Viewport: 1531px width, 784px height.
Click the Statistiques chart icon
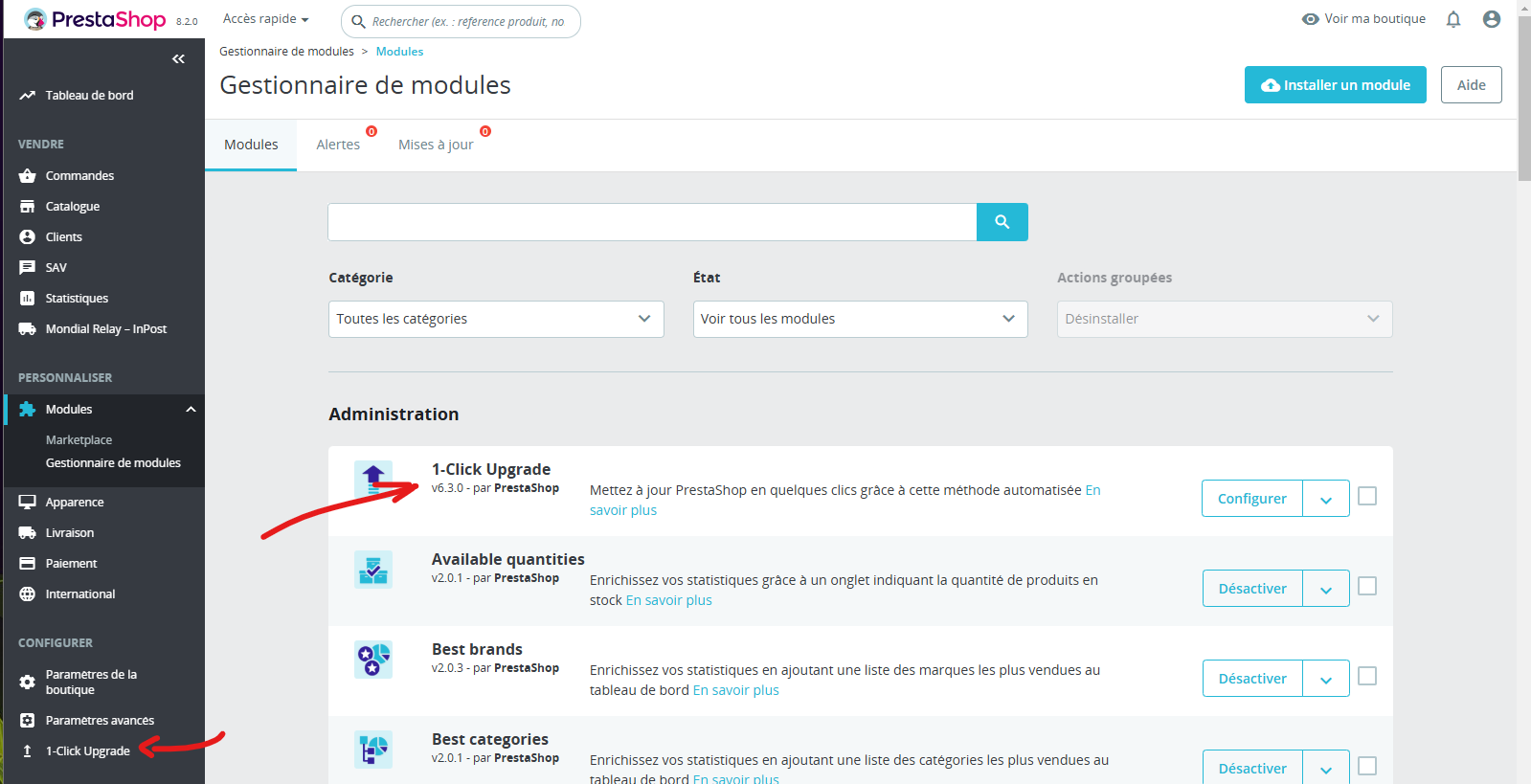pos(27,298)
